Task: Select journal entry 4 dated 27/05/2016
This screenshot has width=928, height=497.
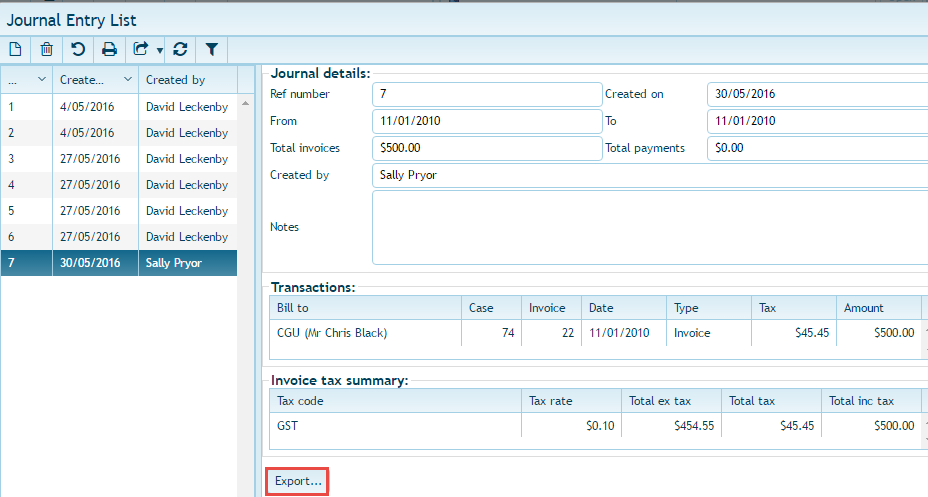Action: click(x=118, y=185)
